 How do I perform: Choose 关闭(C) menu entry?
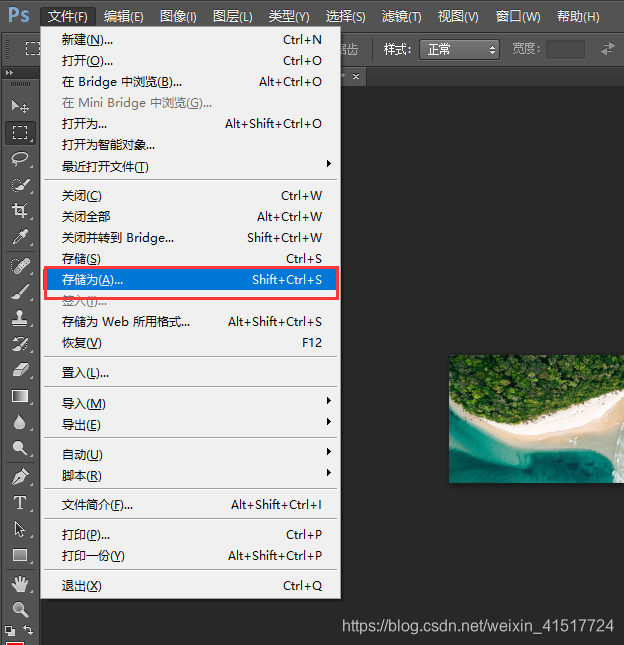[x=191, y=195]
